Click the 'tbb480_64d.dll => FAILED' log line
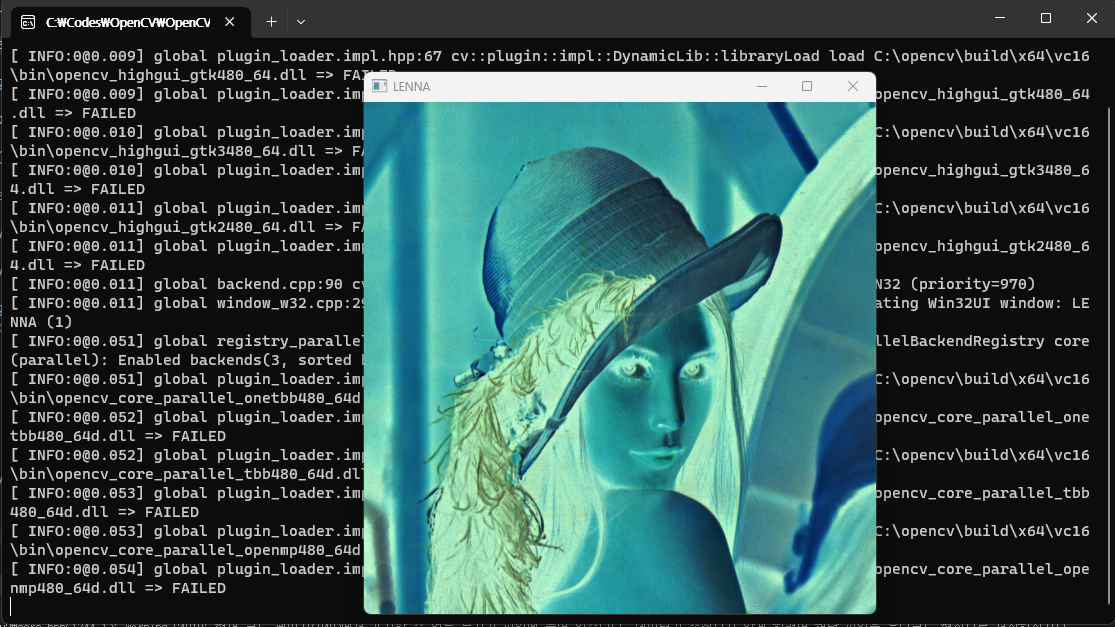1115x627 pixels. [117, 436]
